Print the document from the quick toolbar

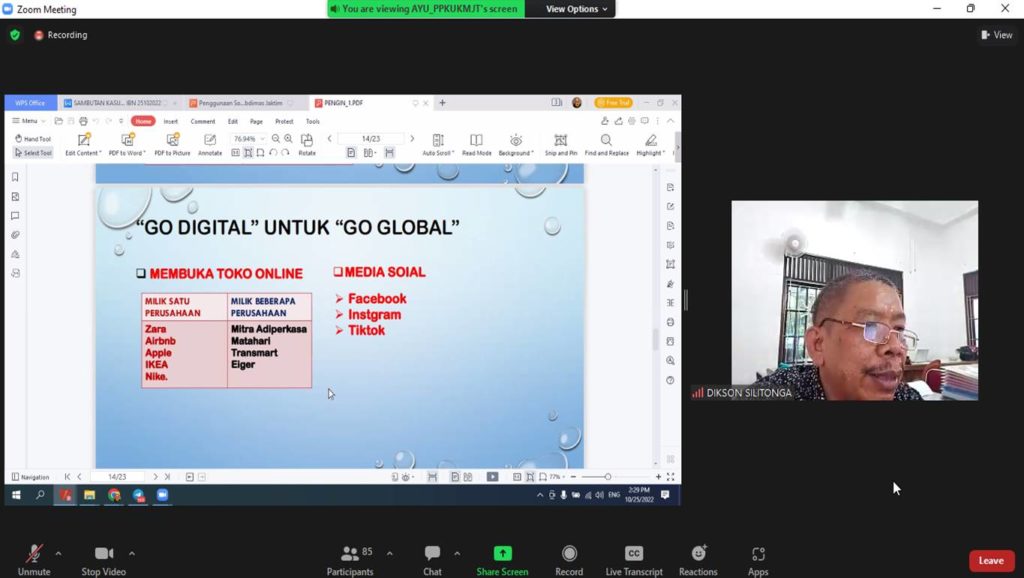83,121
